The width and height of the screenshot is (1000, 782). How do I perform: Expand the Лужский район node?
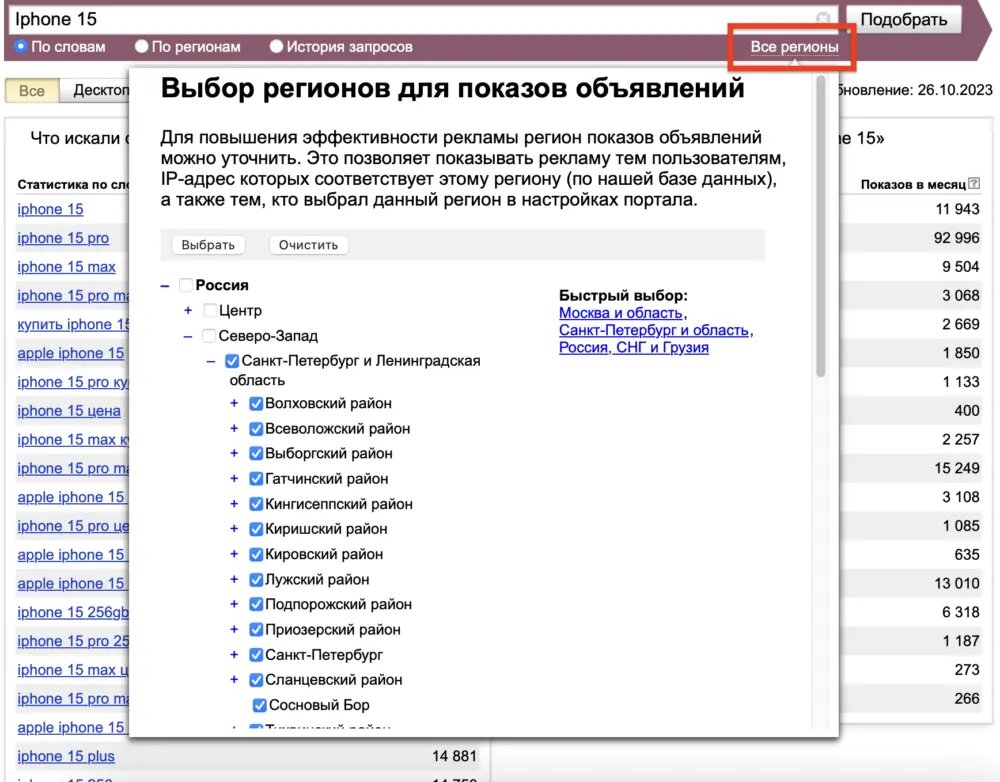click(x=234, y=580)
